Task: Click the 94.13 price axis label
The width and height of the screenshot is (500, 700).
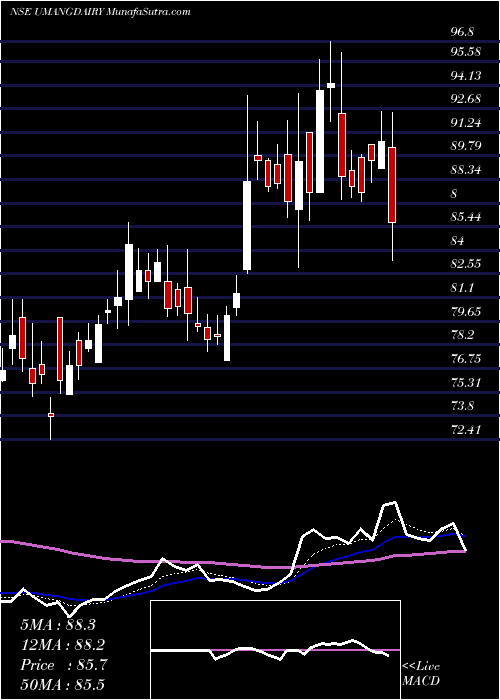Action: tap(465, 75)
